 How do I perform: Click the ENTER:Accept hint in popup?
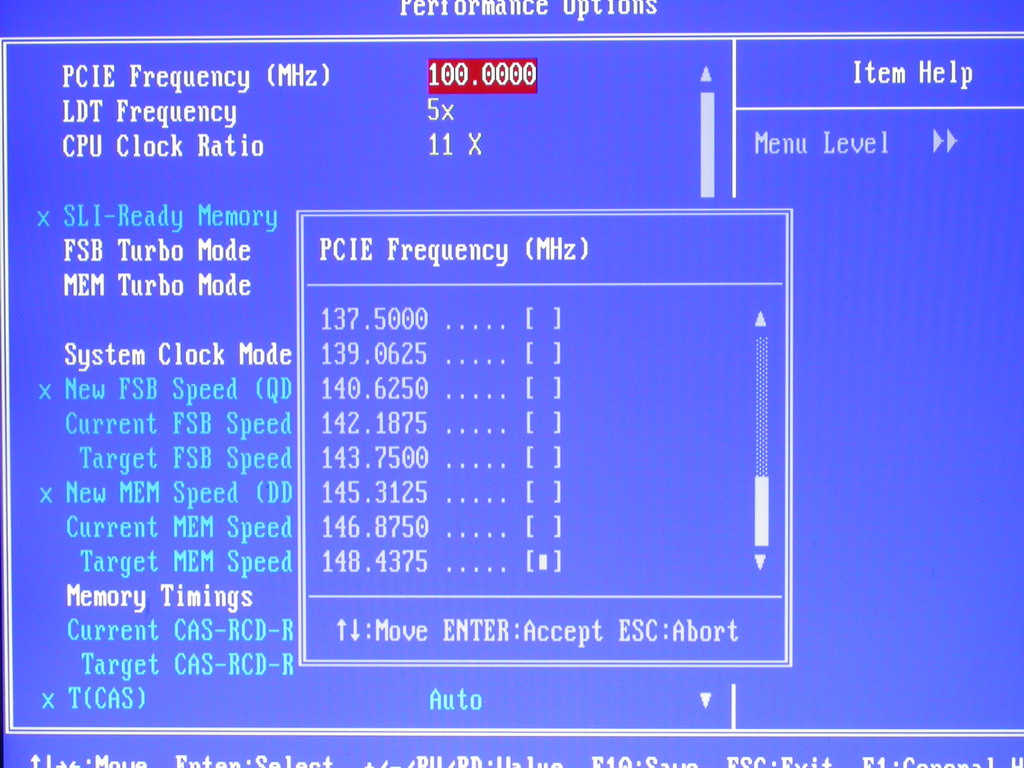pyautogui.click(x=523, y=632)
